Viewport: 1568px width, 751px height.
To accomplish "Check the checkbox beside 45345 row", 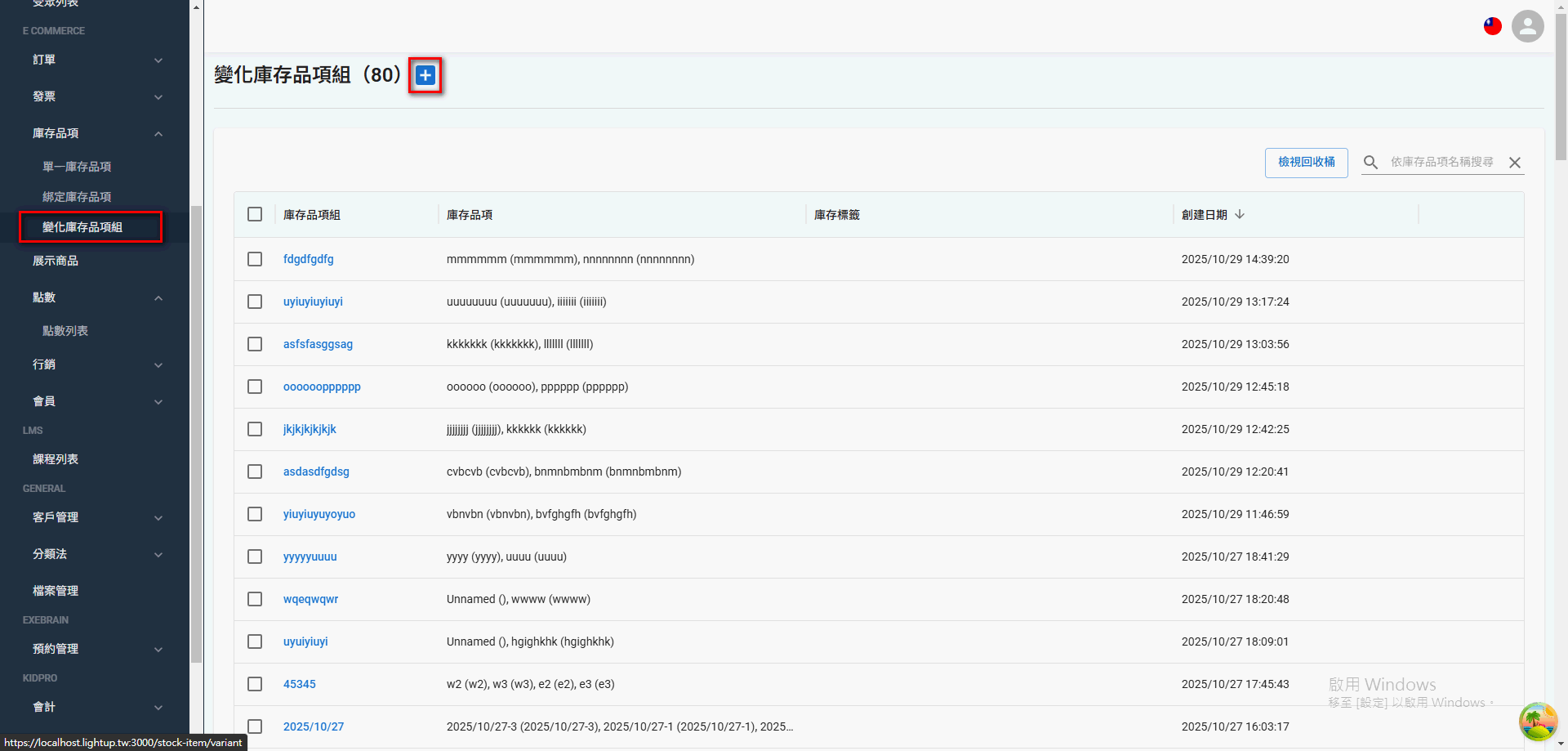I will click(254, 684).
